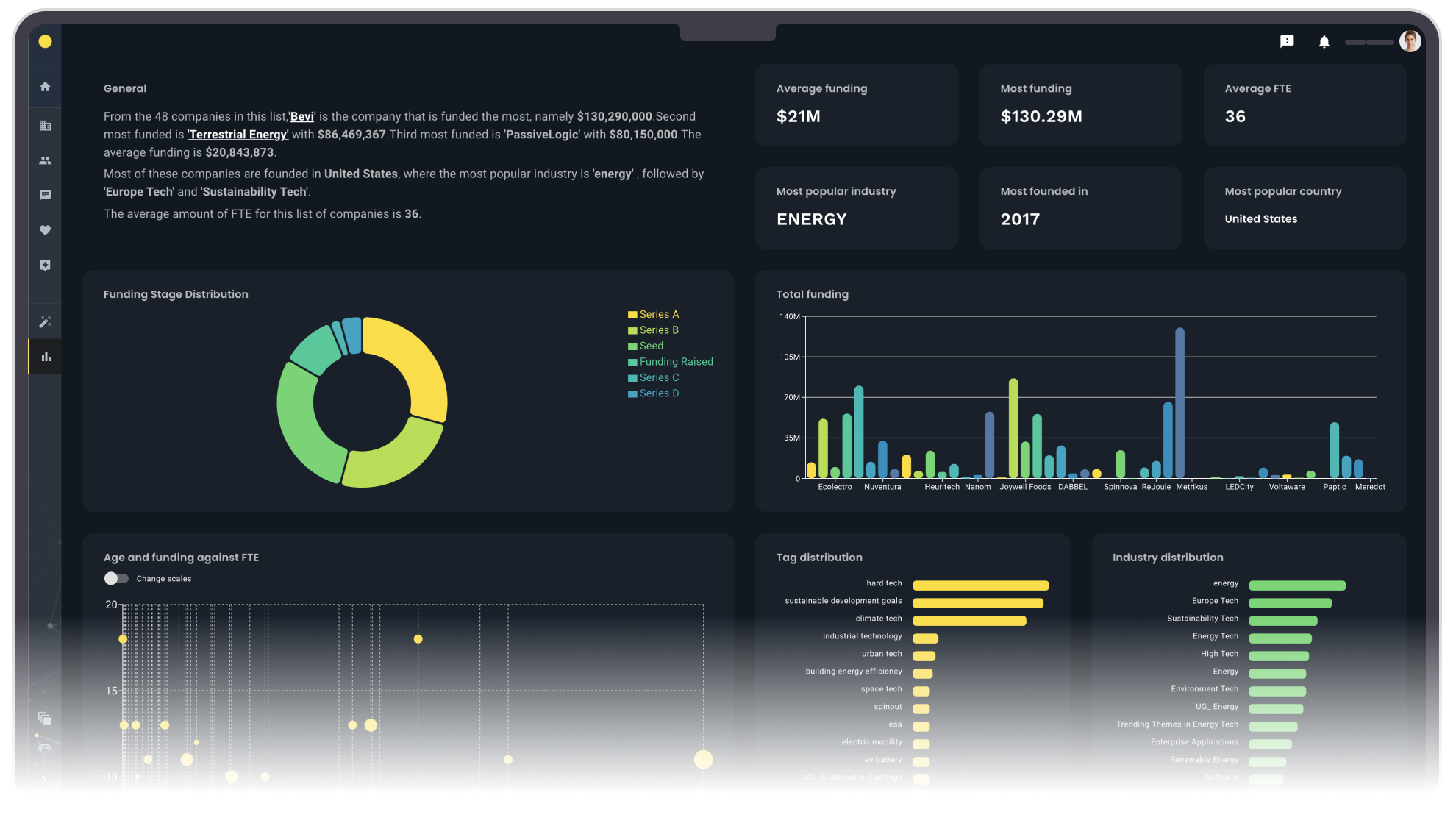
Task: Click Series D color swatch in legend
Action: 632,394
